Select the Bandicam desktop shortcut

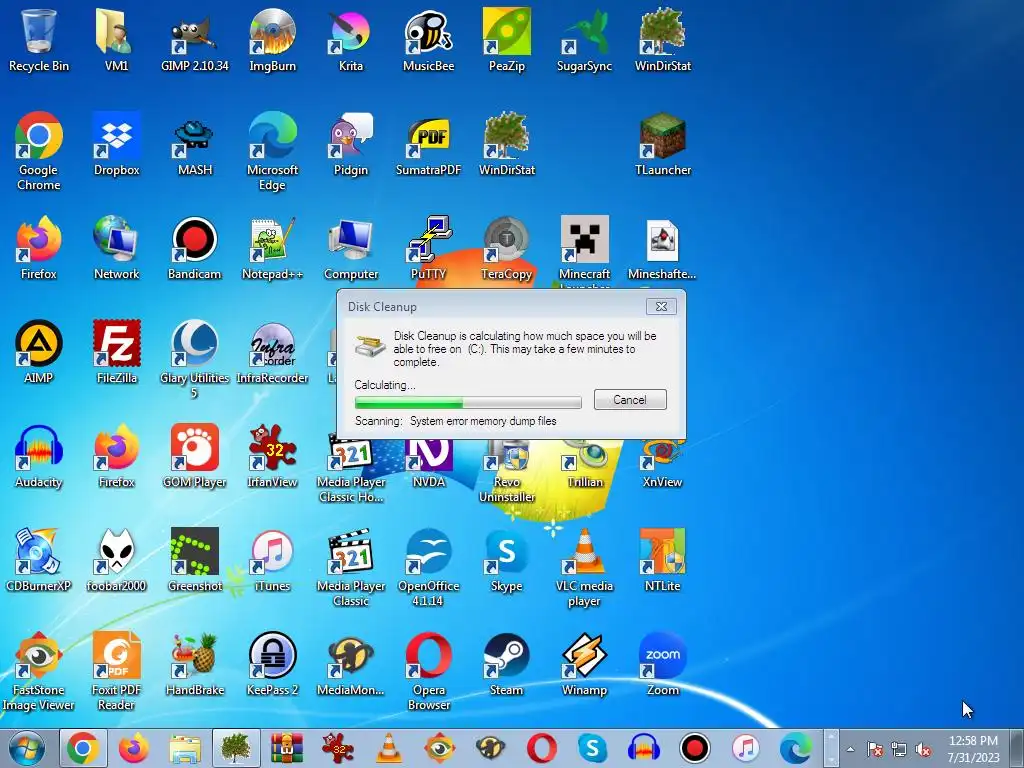195,249
